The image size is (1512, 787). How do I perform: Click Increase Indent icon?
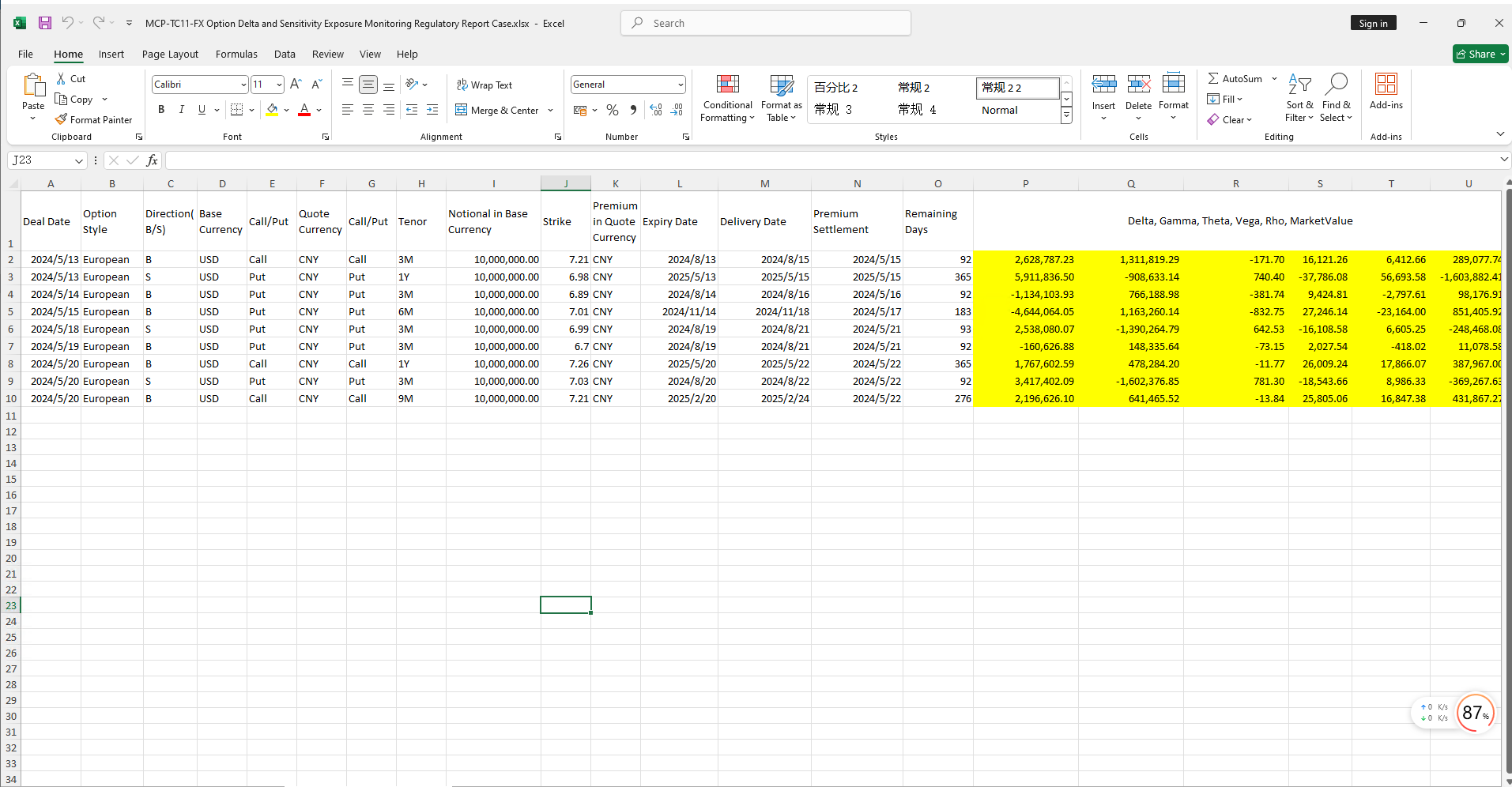click(x=432, y=110)
